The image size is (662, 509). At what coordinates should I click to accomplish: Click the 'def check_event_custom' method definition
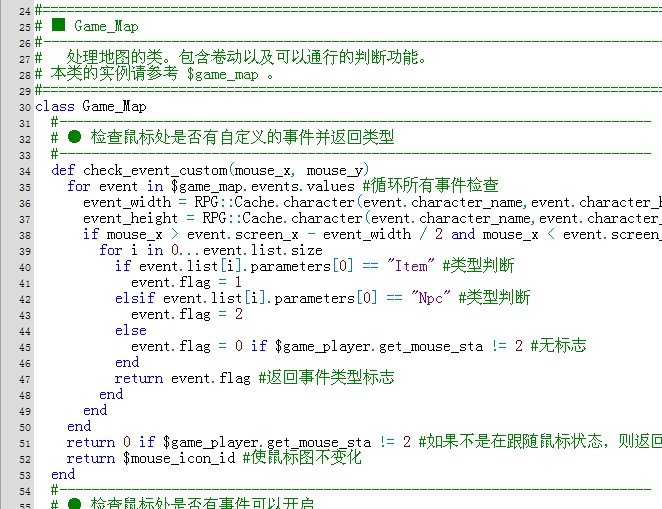coord(210,171)
